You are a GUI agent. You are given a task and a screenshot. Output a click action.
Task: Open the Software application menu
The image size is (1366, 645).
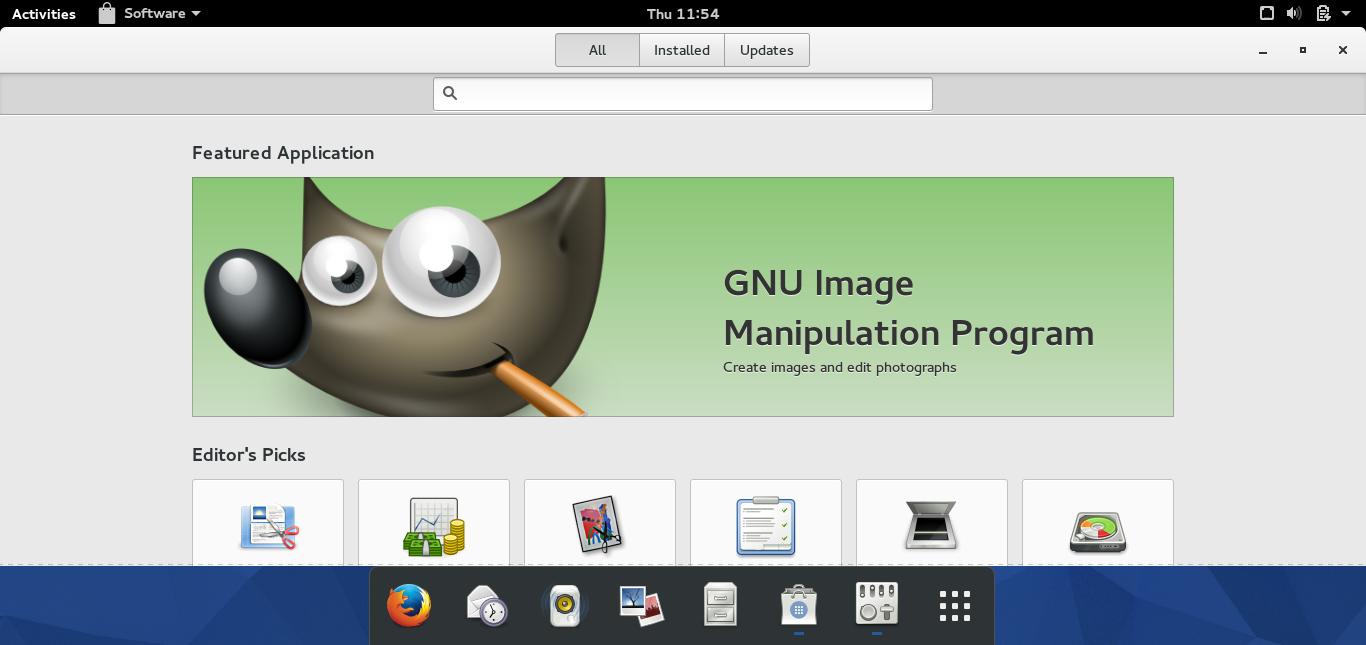tap(149, 13)
